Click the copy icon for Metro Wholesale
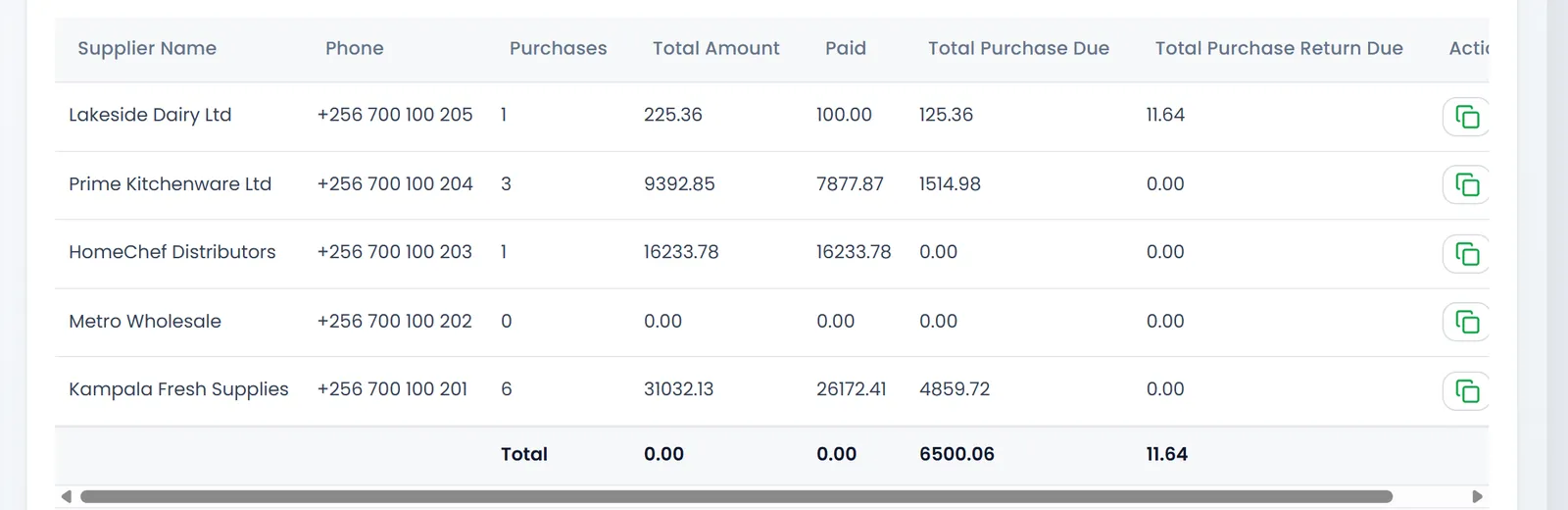Image resolution: width=1568 pixels, height=510 pixels. pos(1466,322)
